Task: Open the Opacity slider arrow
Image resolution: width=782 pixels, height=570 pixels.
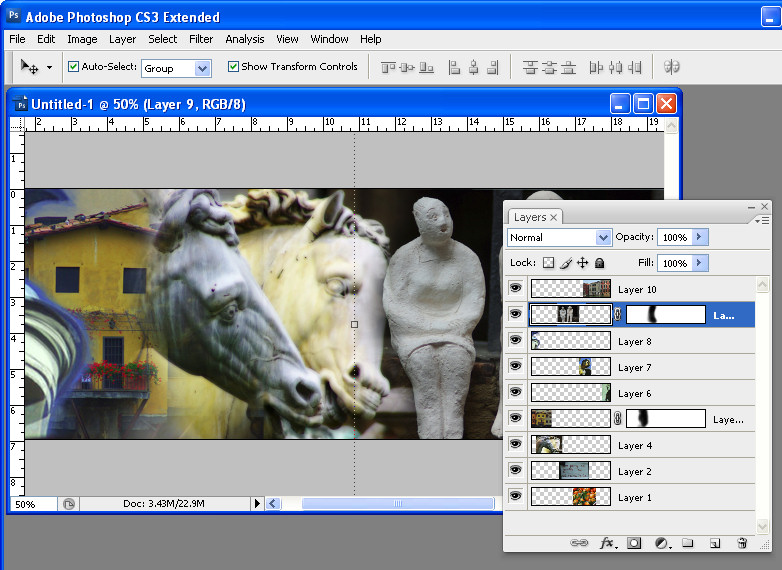Action: coord(699,237)
